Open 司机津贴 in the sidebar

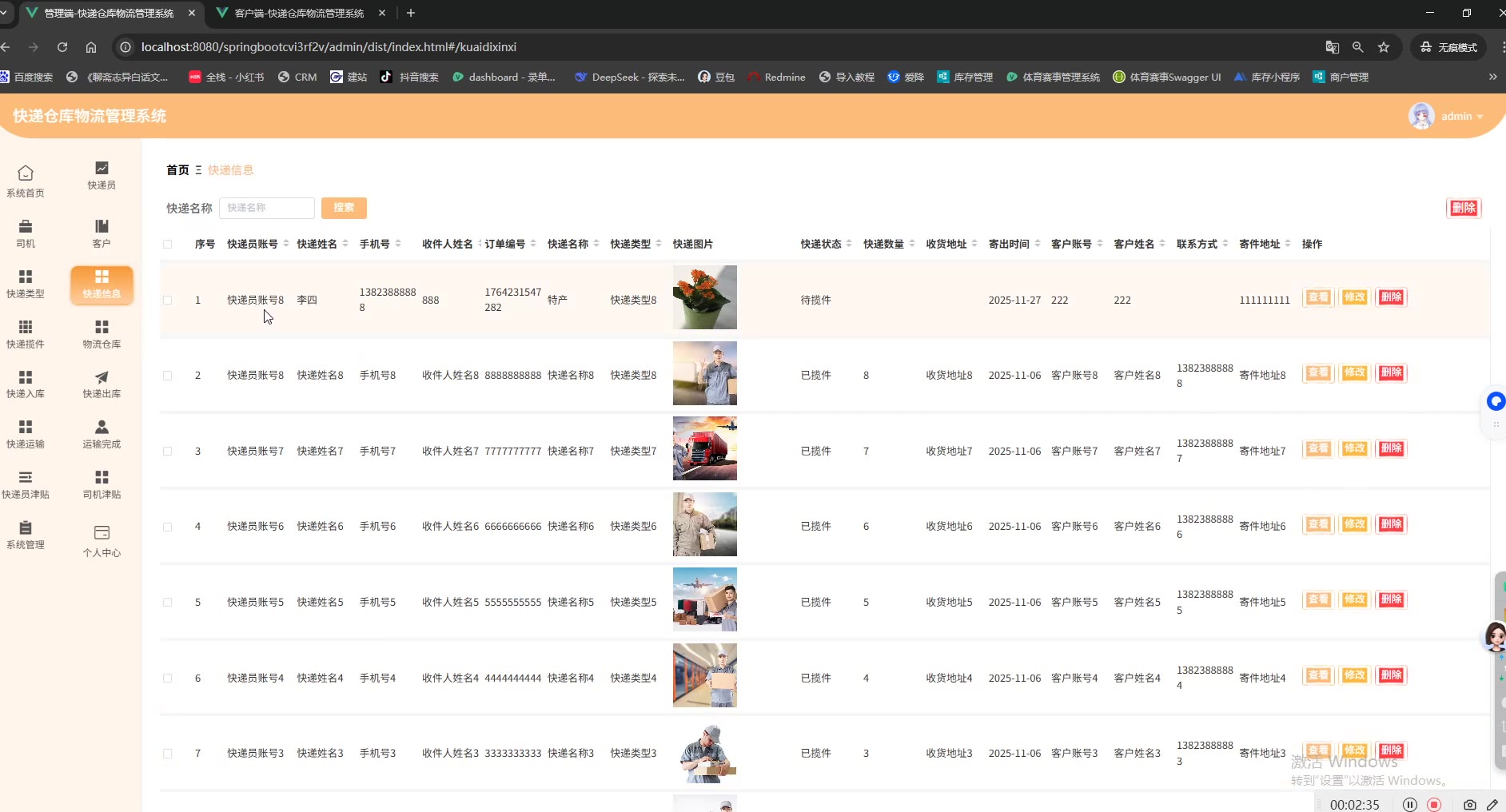point(102,485)
